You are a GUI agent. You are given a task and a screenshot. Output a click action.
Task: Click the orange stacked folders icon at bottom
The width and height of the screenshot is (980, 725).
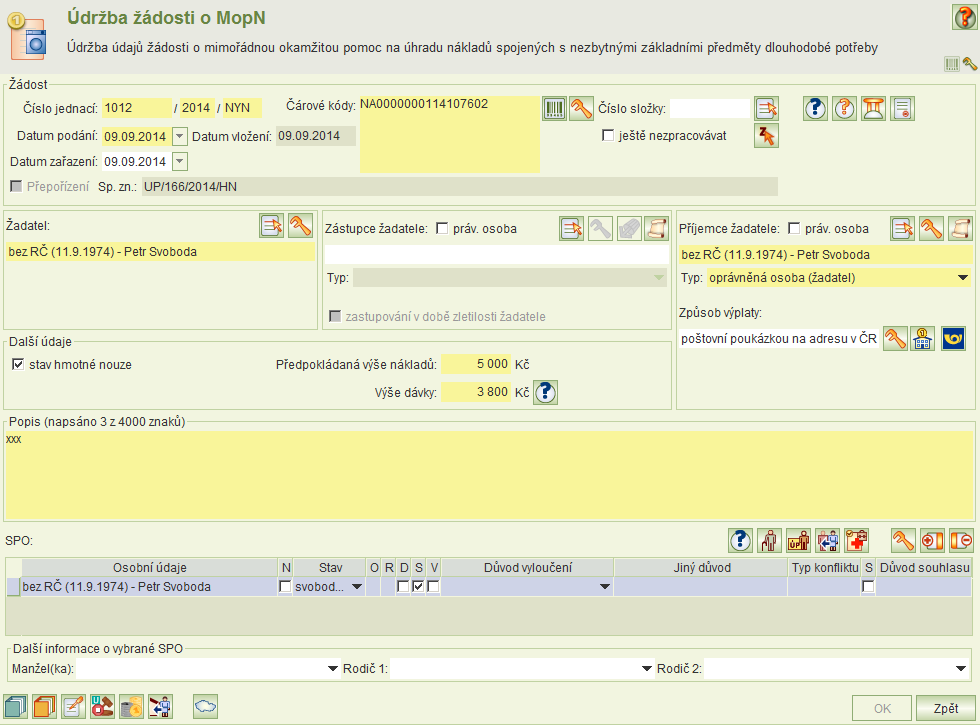tap(44, 706)
